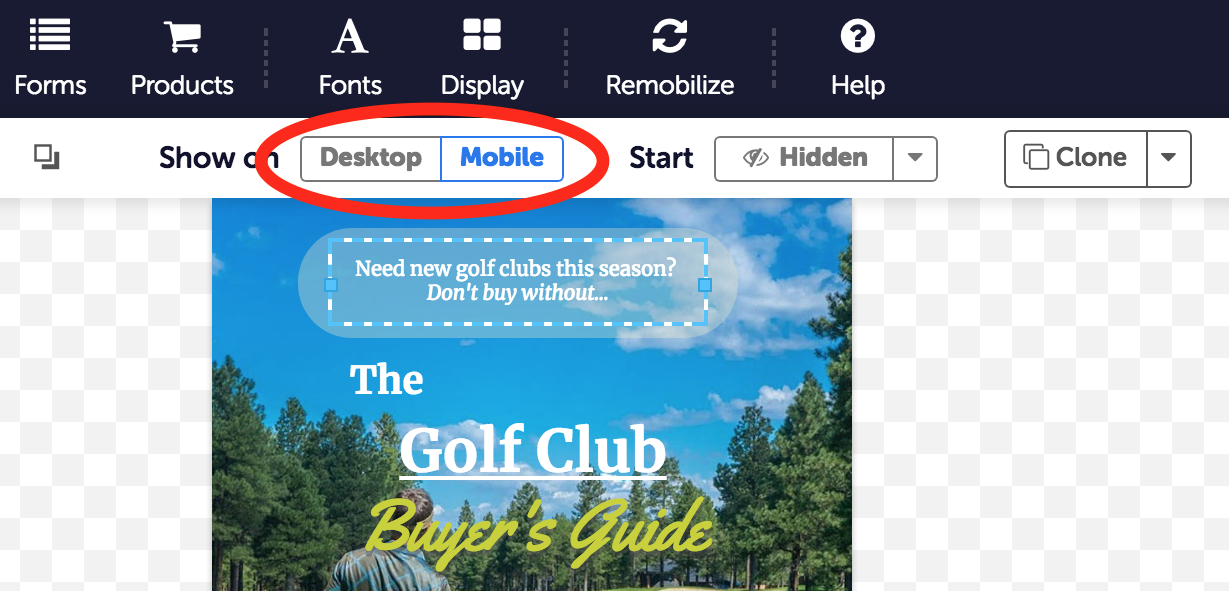This screenshot has width=1229, height=591.
Task: Click the Remobilize refresh icon
Action: point(669,36)
